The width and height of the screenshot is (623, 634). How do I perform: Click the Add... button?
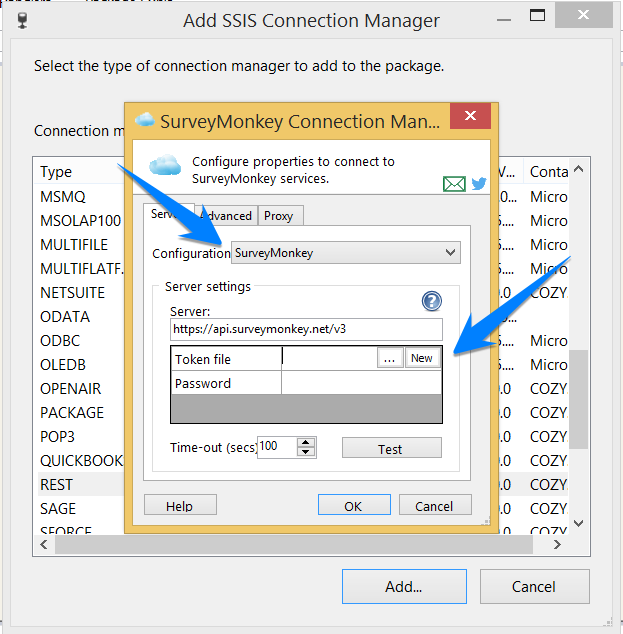click(404, 587)
